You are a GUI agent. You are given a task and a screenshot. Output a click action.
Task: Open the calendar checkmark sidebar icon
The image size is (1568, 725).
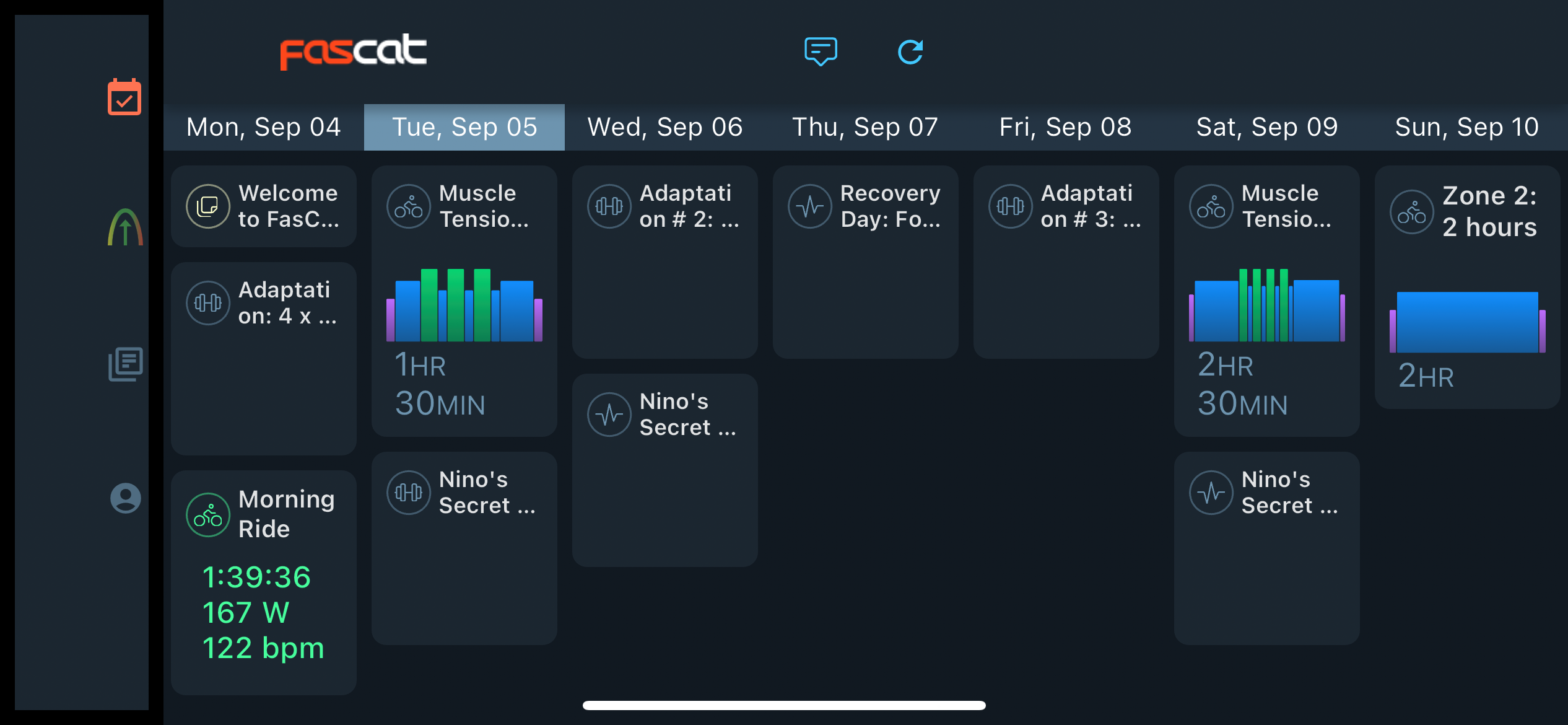tap(124, 97)
